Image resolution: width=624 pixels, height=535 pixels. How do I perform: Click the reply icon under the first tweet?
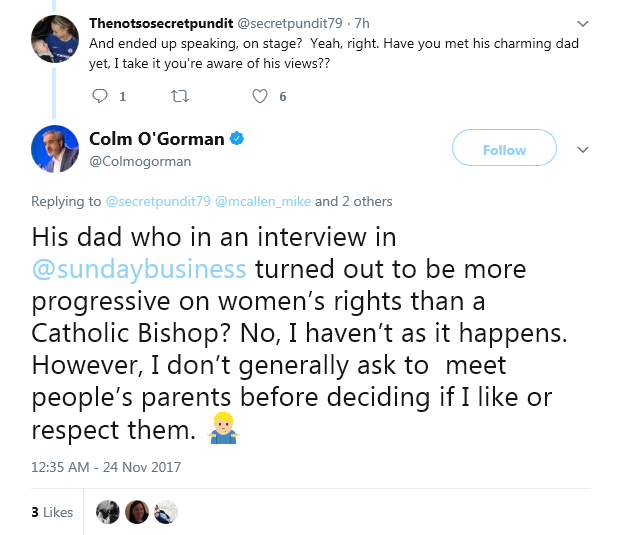[100, 96]
